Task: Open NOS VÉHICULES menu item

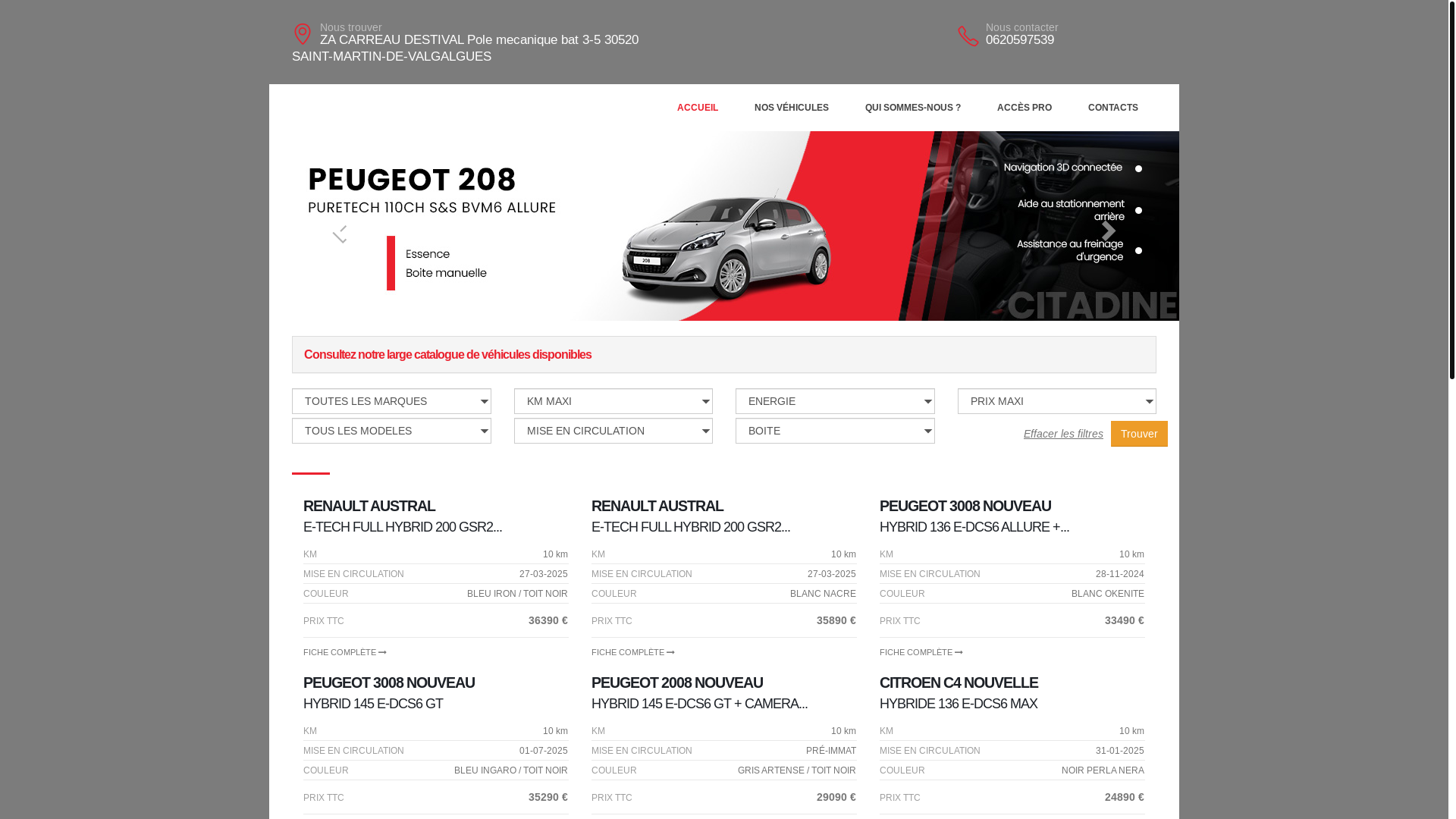Action: 791,108
